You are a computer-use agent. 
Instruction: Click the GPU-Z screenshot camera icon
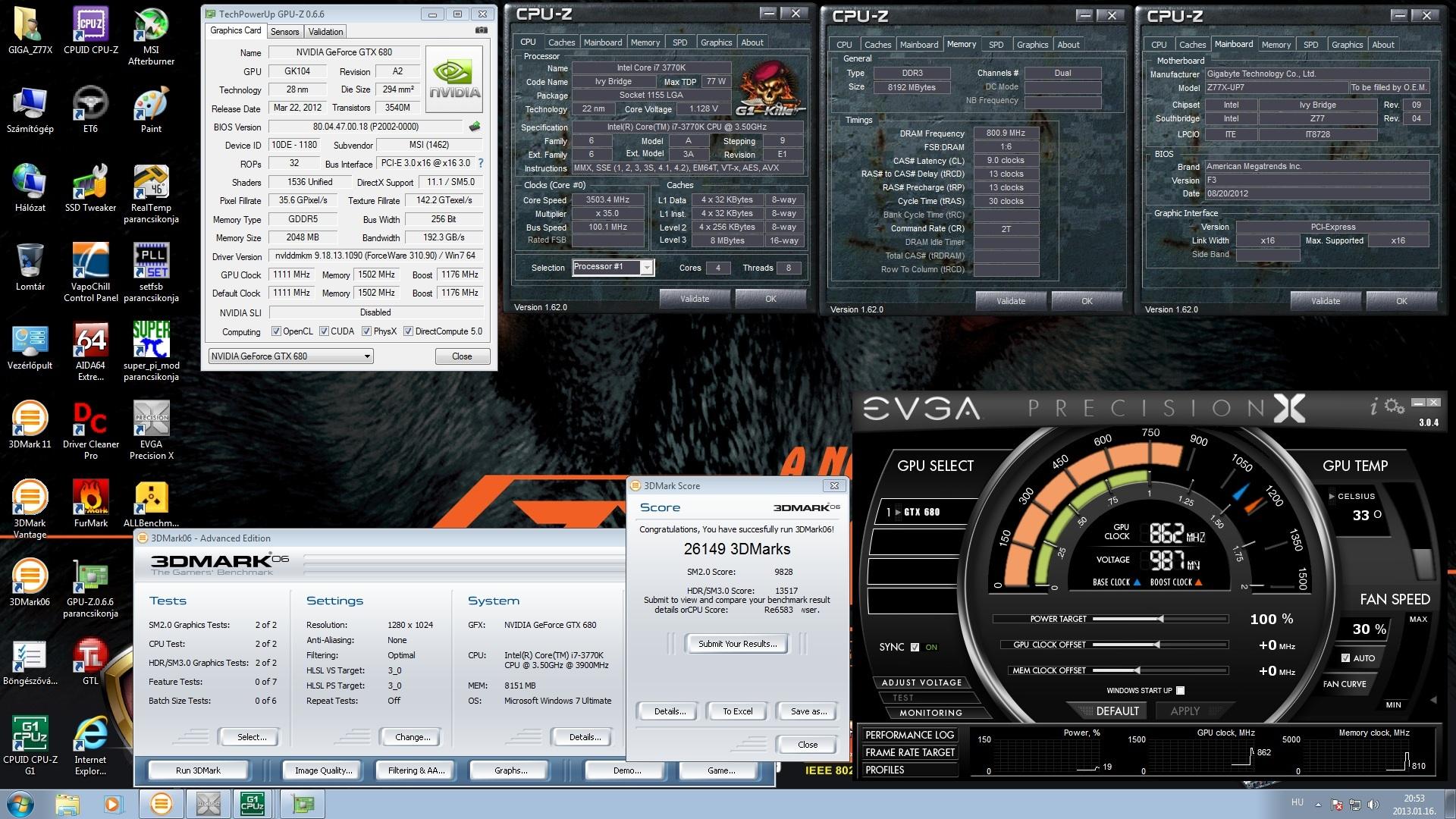(x=481, y=30)
